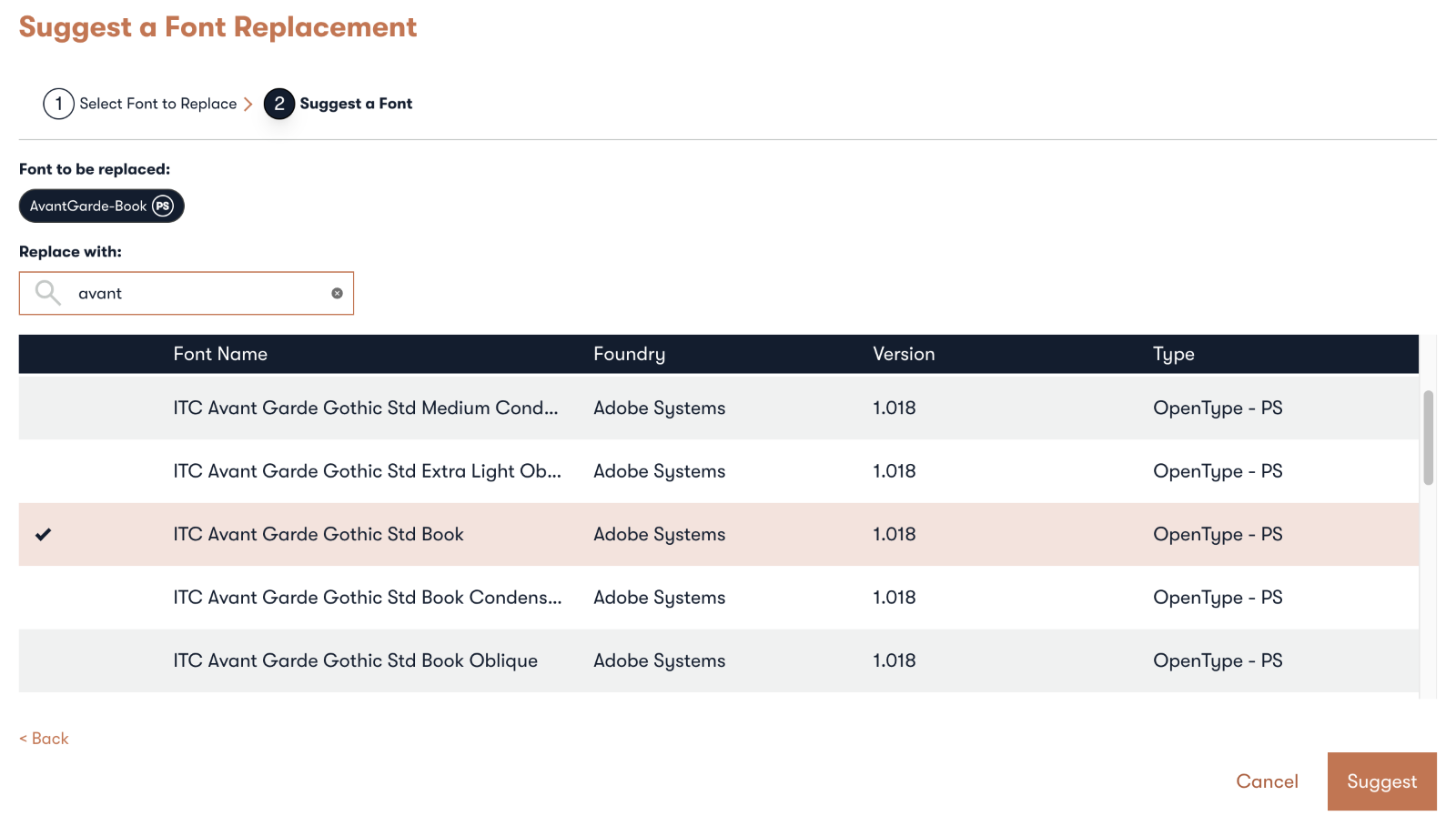Click the font list scrollbar thumb
The height and width of the screenshot is (826, 1456).
[1429, 438]
